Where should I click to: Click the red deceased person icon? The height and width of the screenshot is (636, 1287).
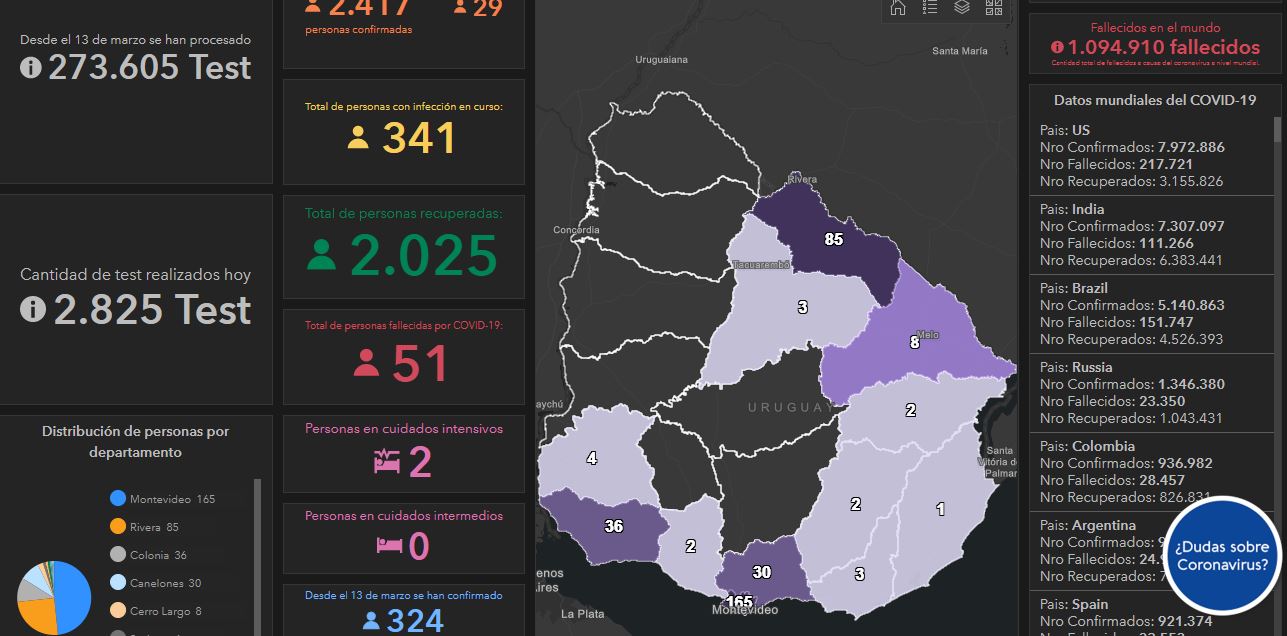[366, 362]
